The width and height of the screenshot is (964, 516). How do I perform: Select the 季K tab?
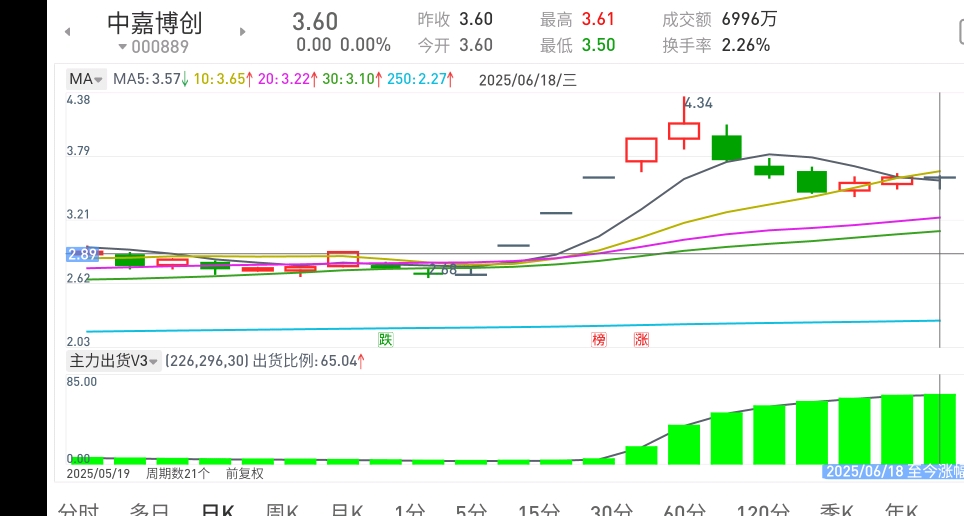coord(836,510)
